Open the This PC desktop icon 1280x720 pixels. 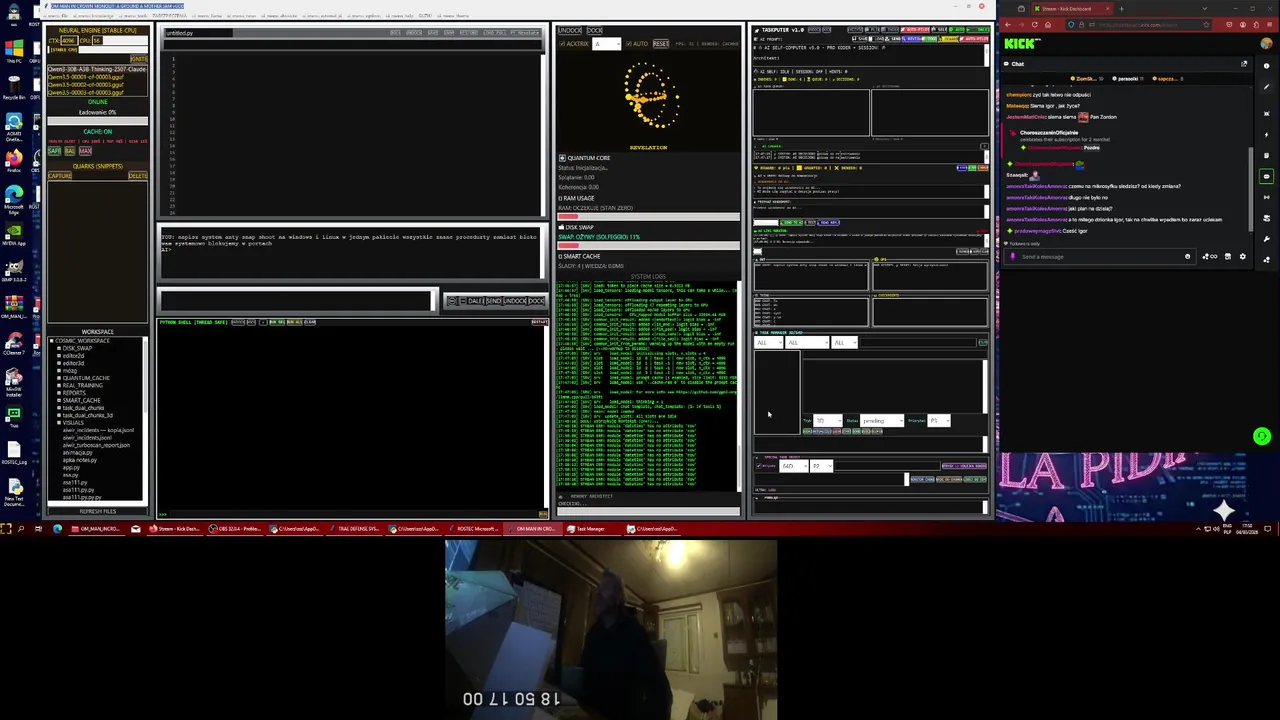pos(13,50)
